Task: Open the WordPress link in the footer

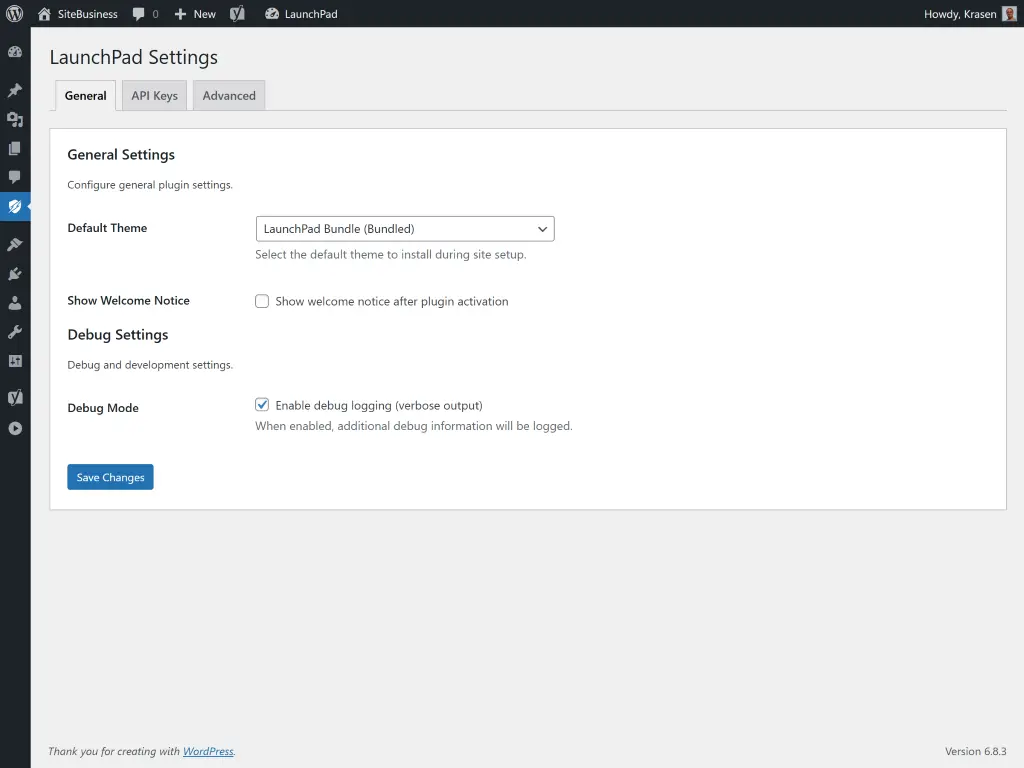Action: 208,751
